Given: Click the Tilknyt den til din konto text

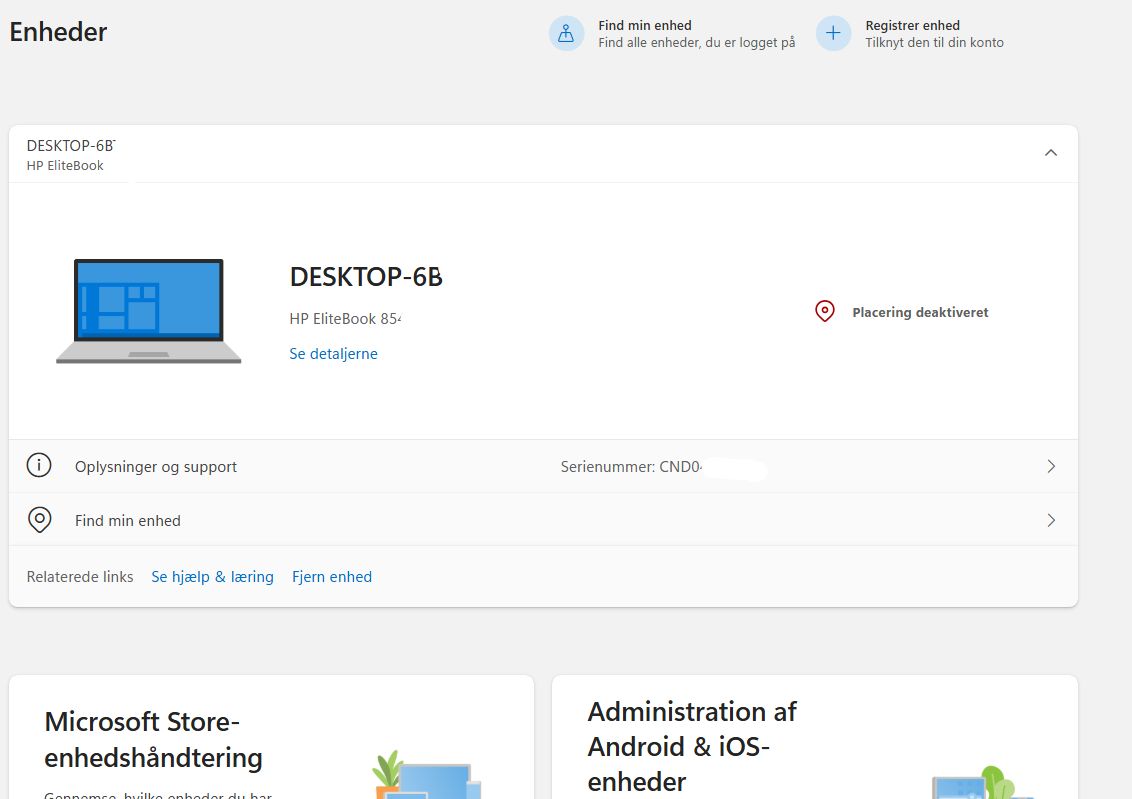Looking at the screenshot, I should 935,43.
